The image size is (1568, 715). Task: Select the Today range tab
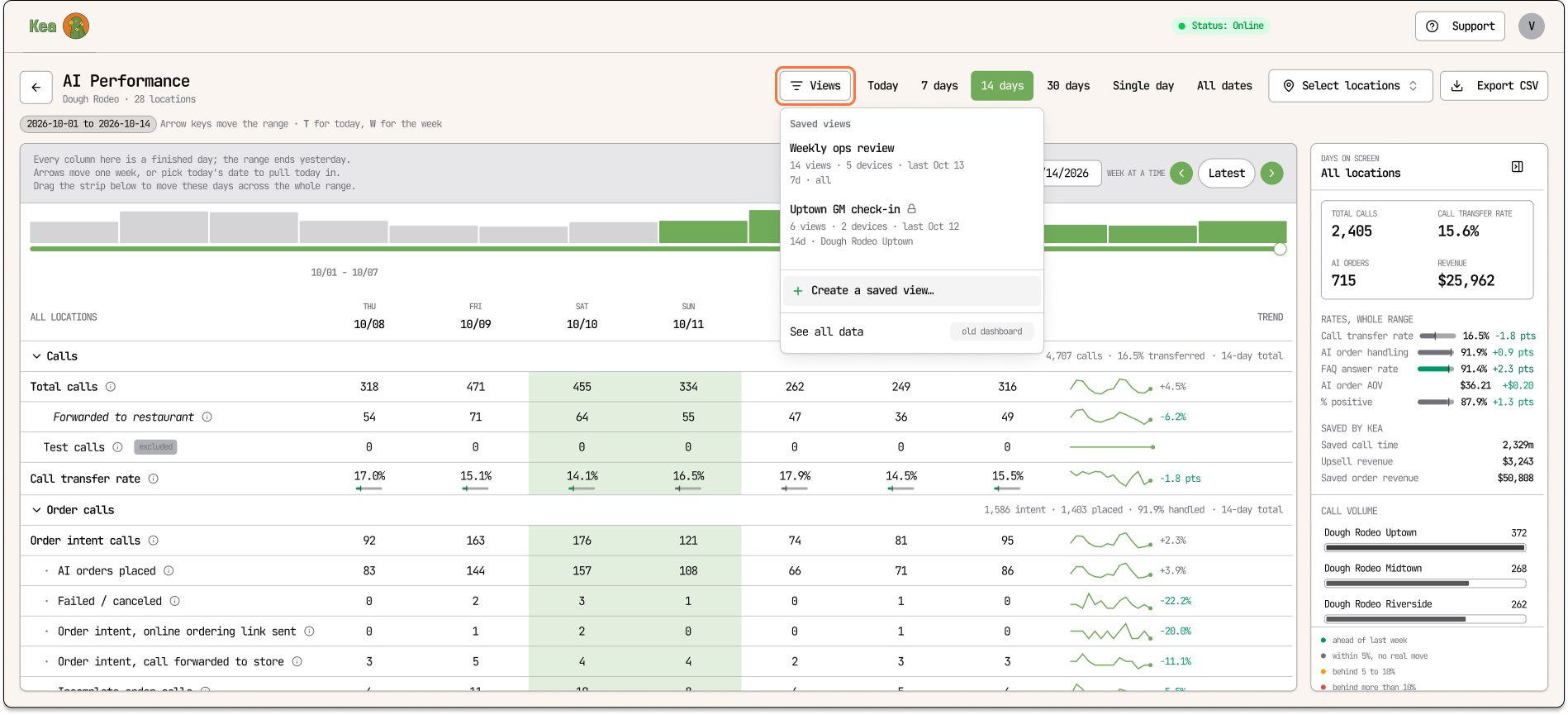(x=882, y=86)
